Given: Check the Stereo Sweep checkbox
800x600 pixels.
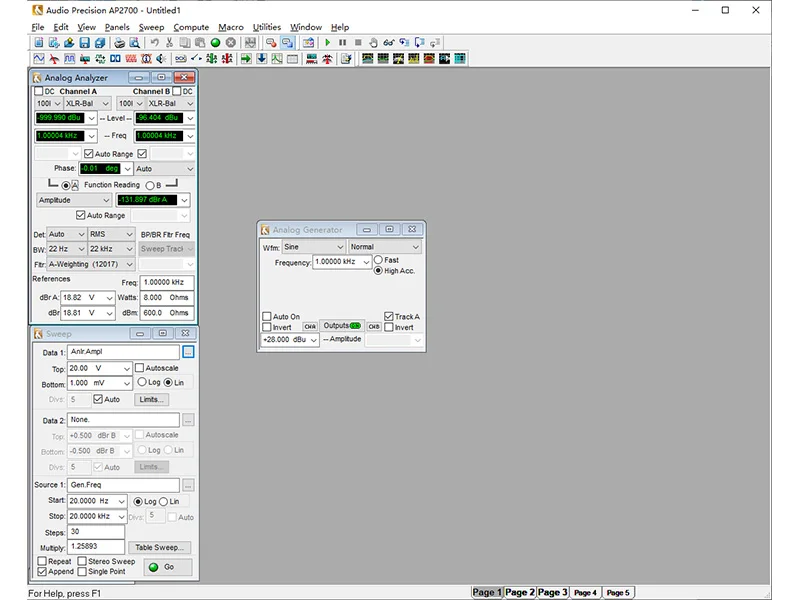Looking at the screenshot, I should [82, 561].
